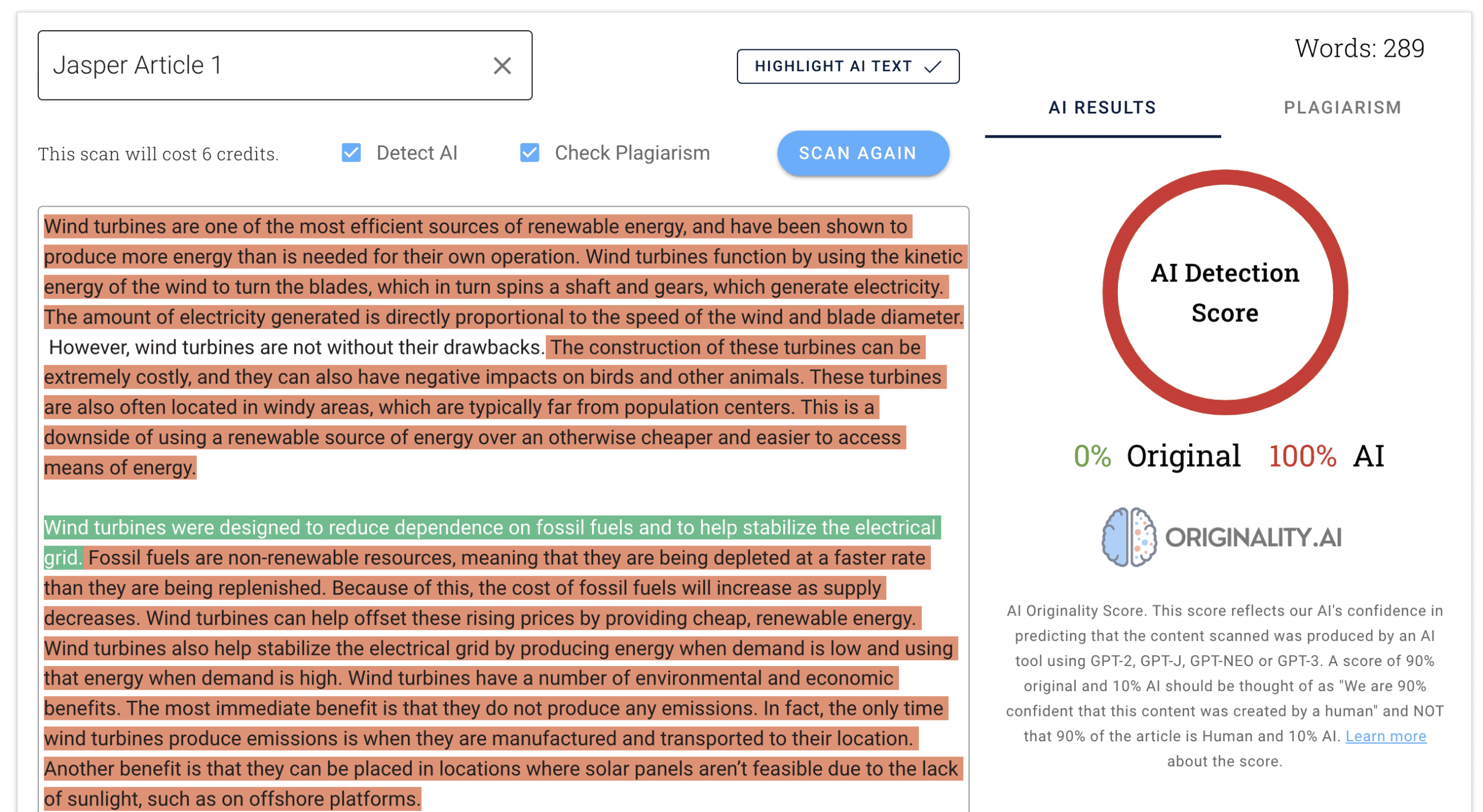
Task: Switch to the Plagiarism tab
Action: 1341,108
